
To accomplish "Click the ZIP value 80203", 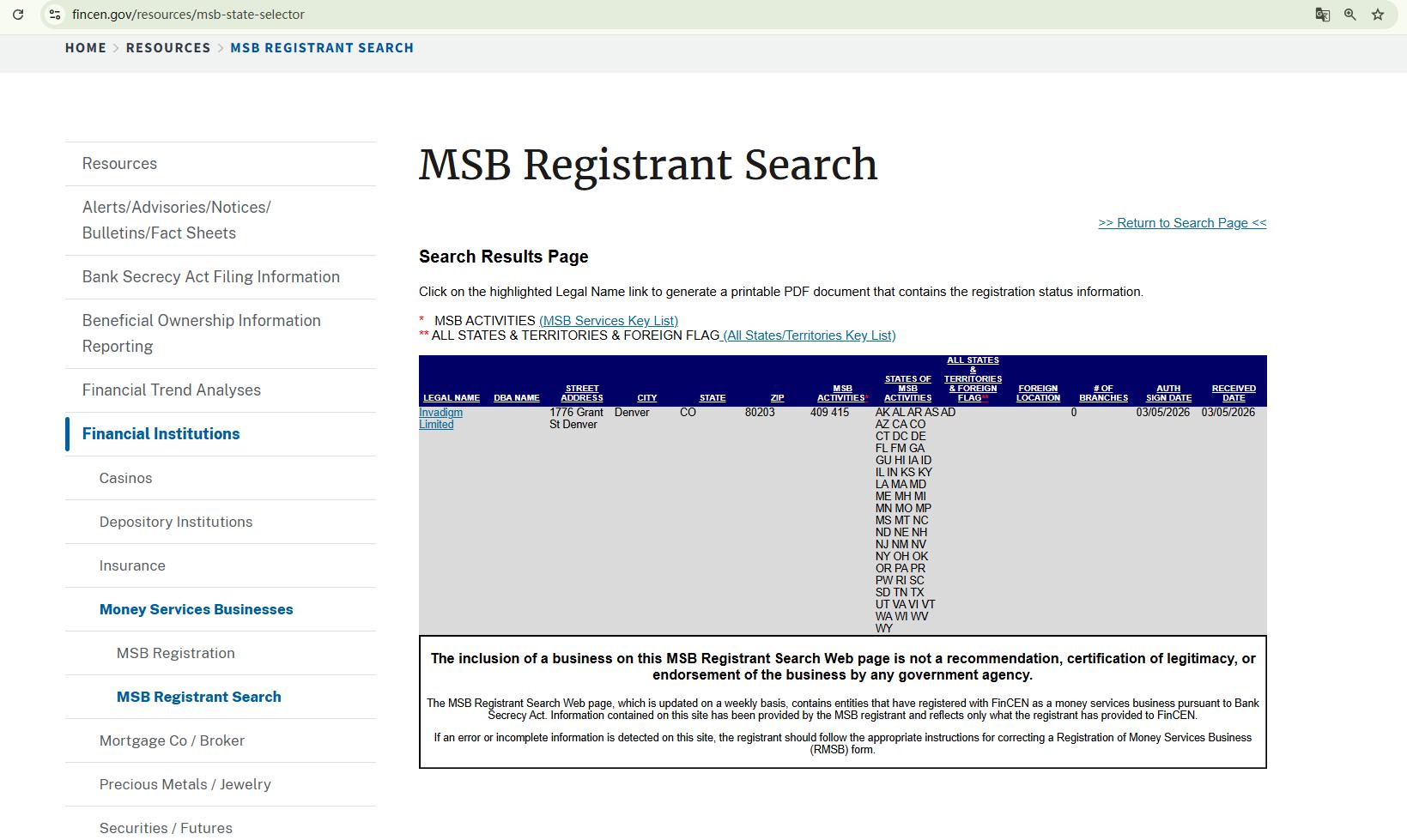I will coord(760,413).
